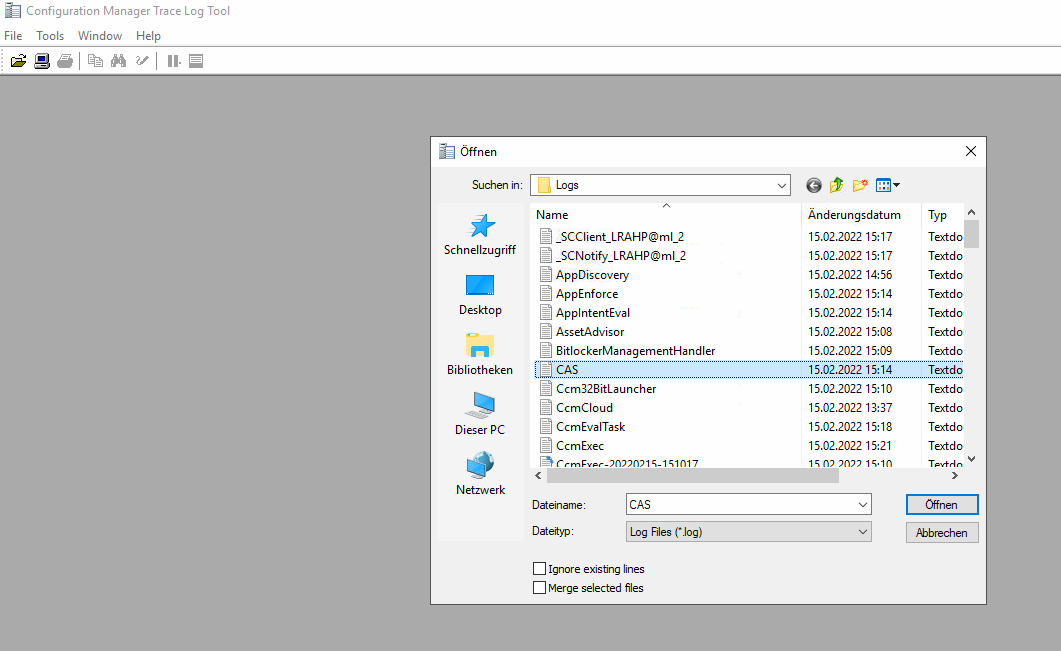Click the 15.02.2022 14:56 date cell
Image resolution: width=1061 pixels, height=651 pixels.
(x=850, y=275)
